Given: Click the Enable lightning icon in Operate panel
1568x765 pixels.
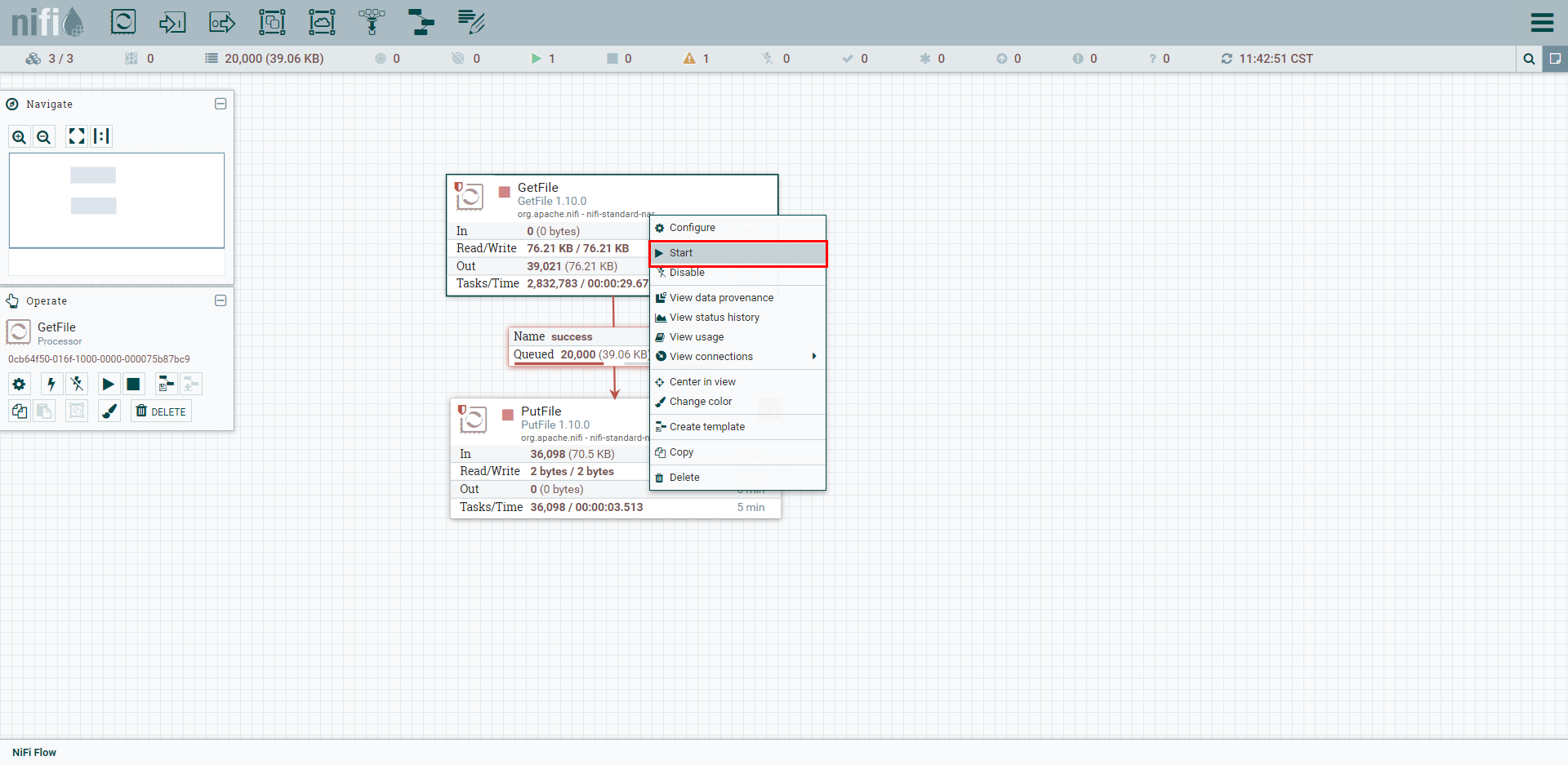Looking at the screenshot, I should 51,384.
